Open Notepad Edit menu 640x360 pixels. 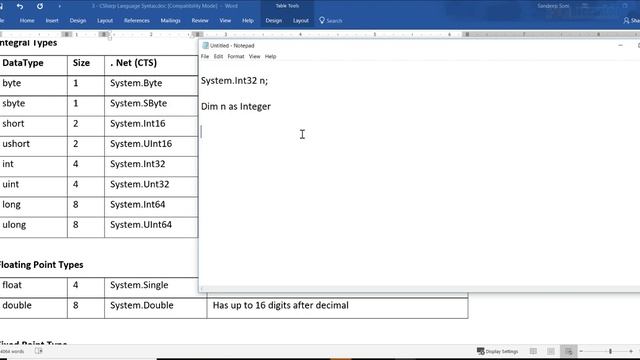218,56
